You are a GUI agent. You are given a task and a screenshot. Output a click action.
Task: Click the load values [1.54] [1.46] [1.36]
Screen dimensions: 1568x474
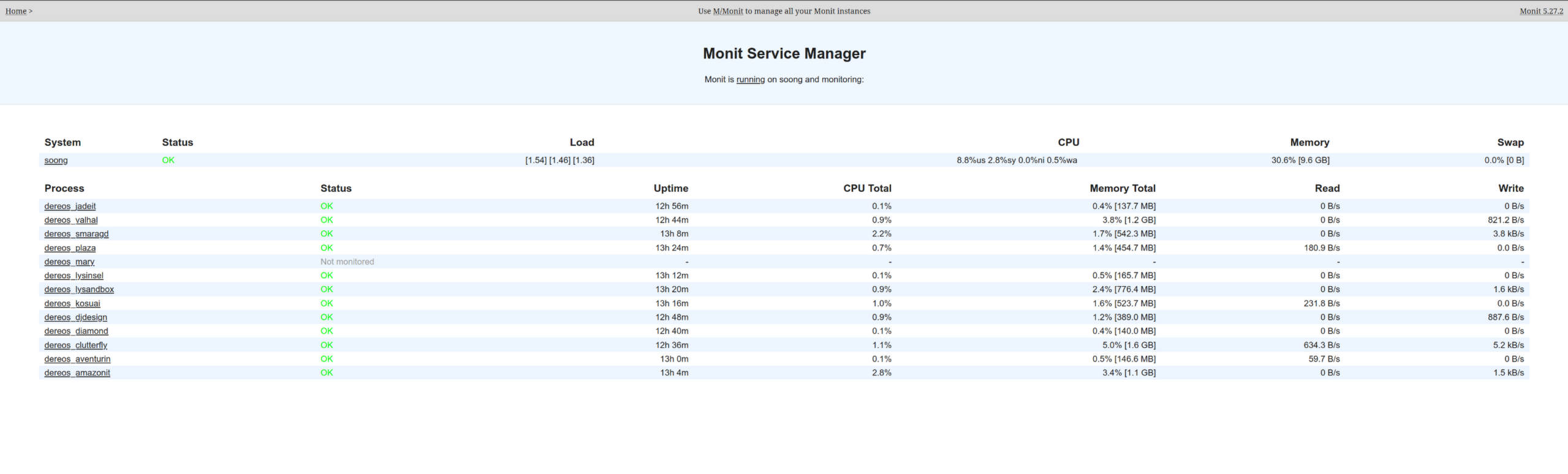(x=559, y=160)
